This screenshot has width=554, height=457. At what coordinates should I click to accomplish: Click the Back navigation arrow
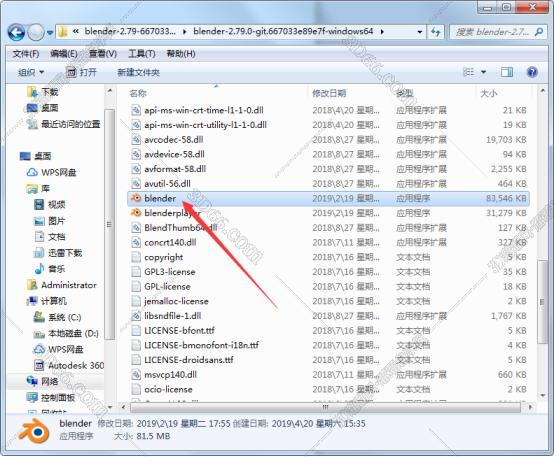click(x=16, y=32)
